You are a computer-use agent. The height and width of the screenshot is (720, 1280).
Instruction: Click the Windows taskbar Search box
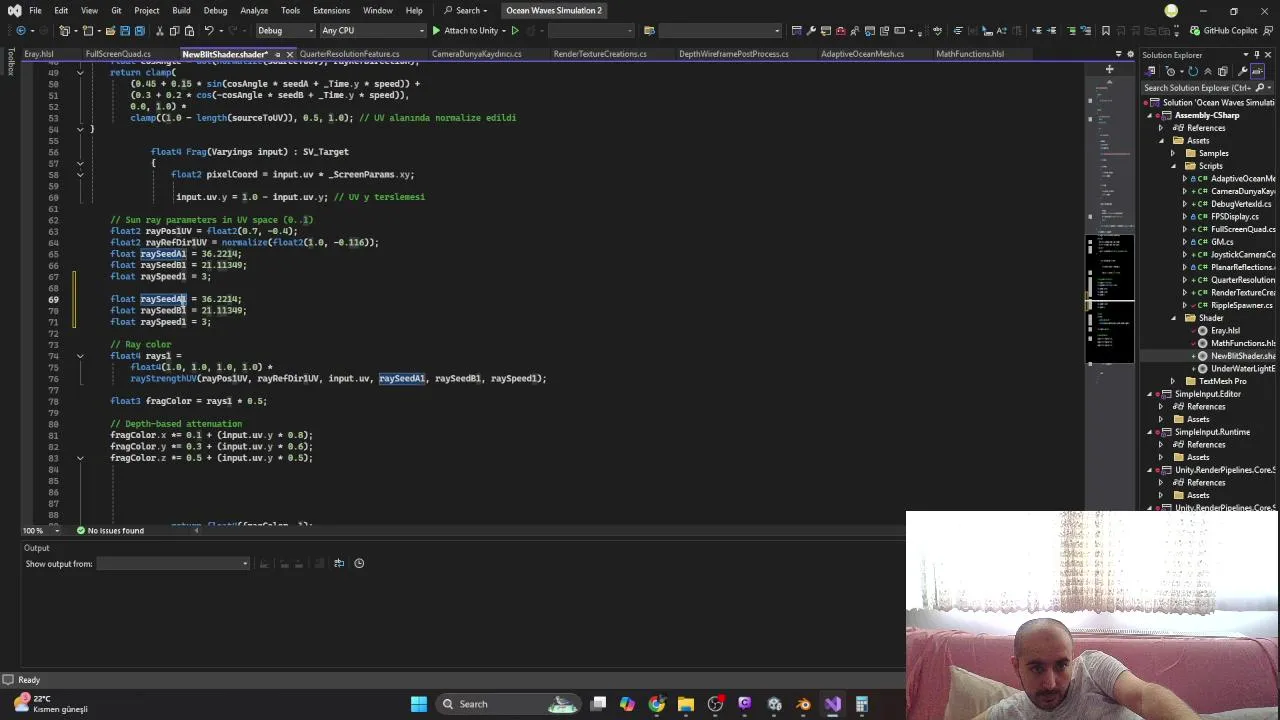pos(508,704)
